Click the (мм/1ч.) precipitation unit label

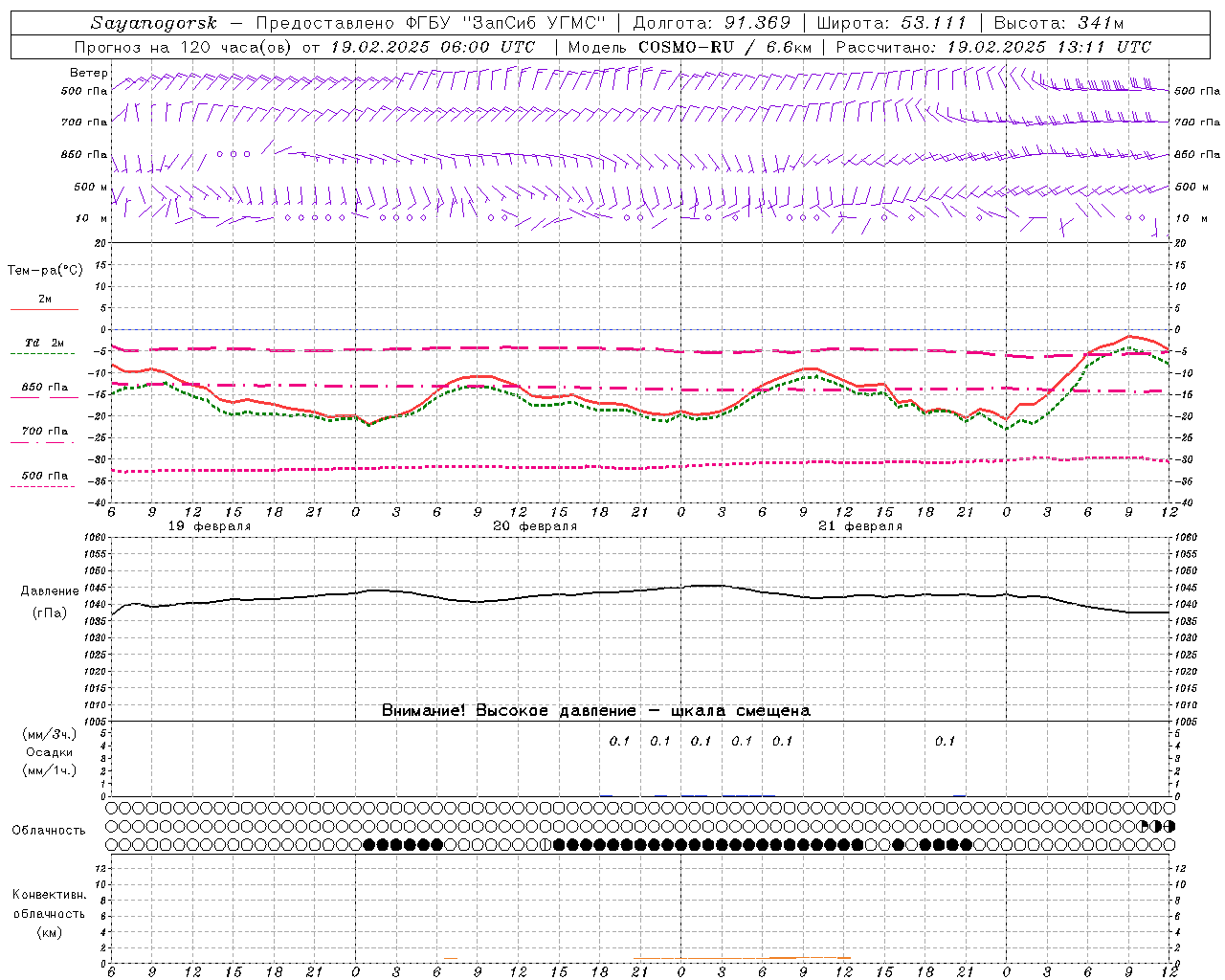[50, 770]
